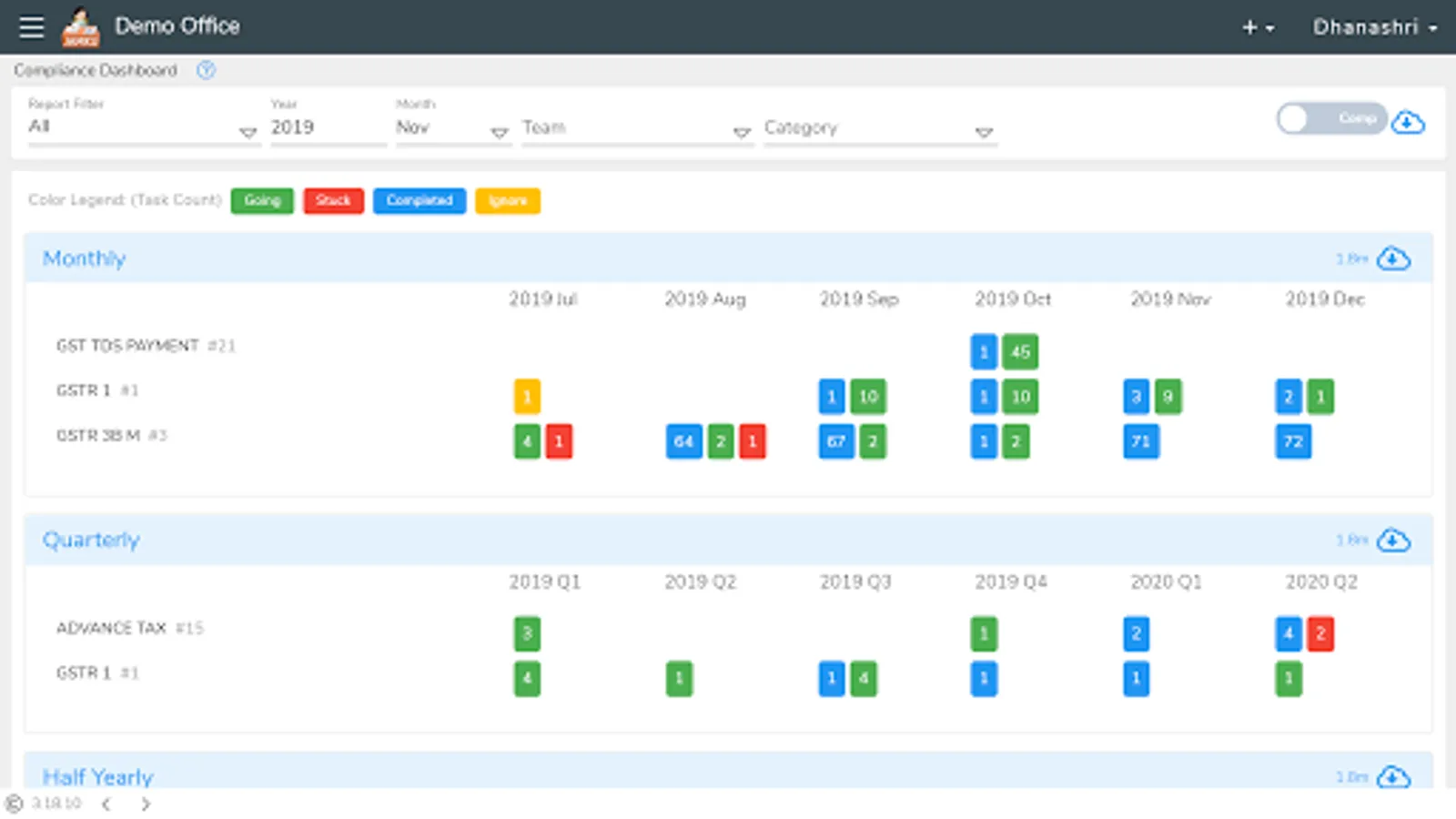Download the Monthly section via cloud icon
This screenshot has height=819, width=1456.
pos(1393,258)
